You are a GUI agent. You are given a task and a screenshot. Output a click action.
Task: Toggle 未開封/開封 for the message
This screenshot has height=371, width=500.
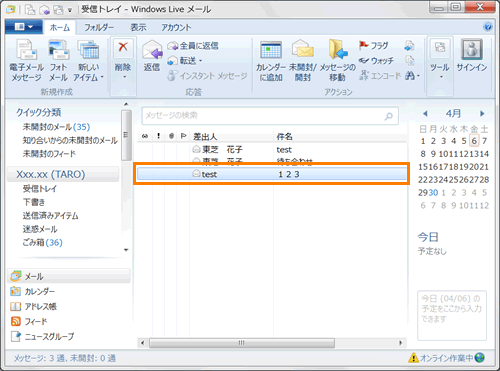pos(303,61)
